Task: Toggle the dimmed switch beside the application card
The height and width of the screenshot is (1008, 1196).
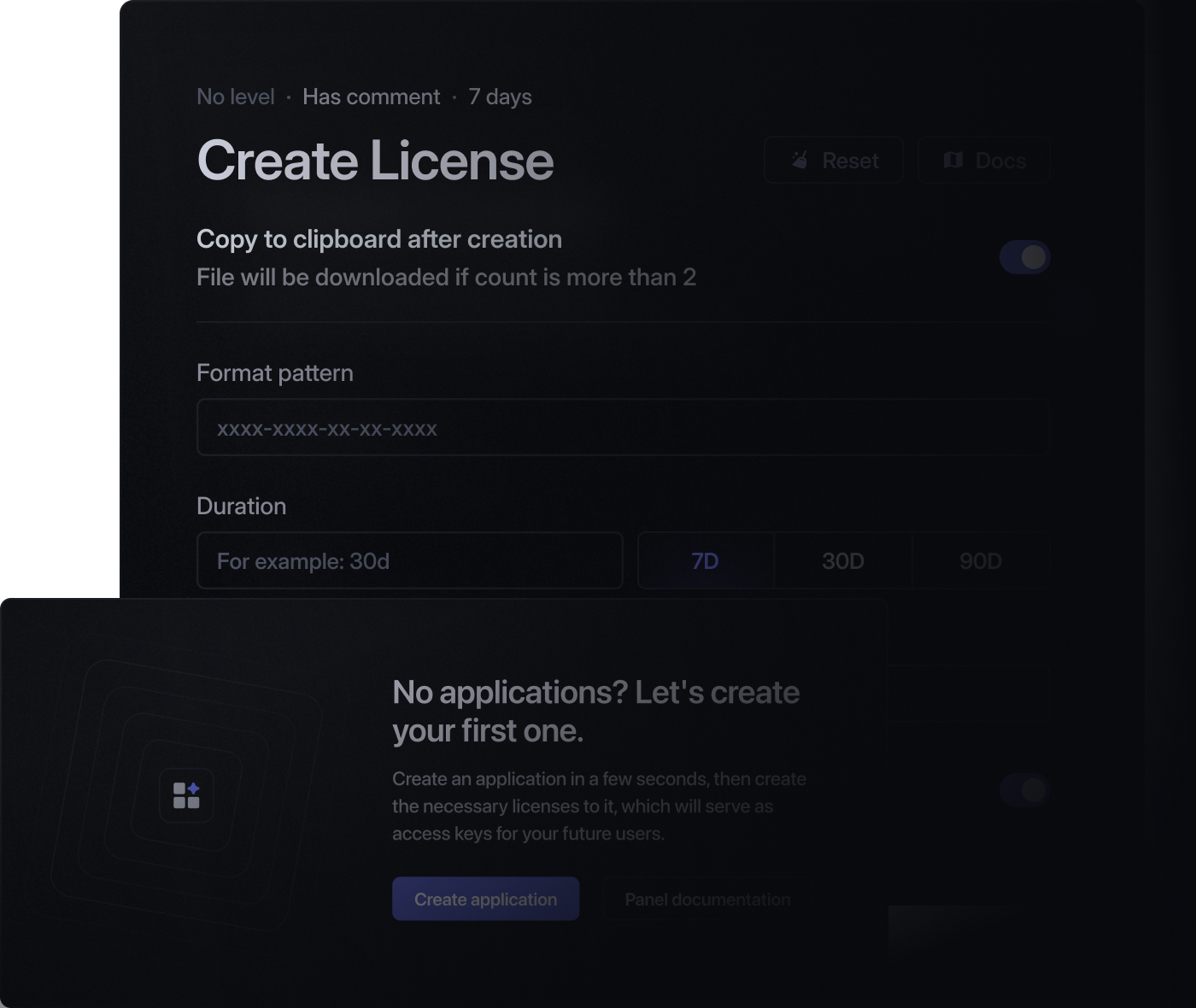Action: pyautogui.click(x=1024, y=790)
